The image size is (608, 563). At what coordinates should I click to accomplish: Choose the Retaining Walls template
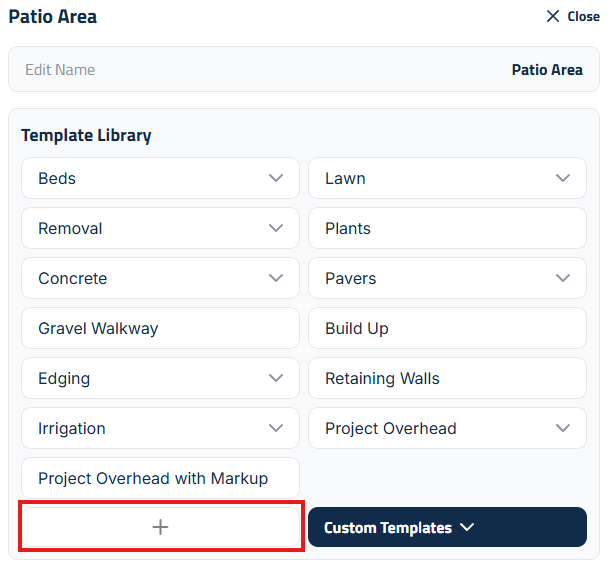tap(447, 378)
